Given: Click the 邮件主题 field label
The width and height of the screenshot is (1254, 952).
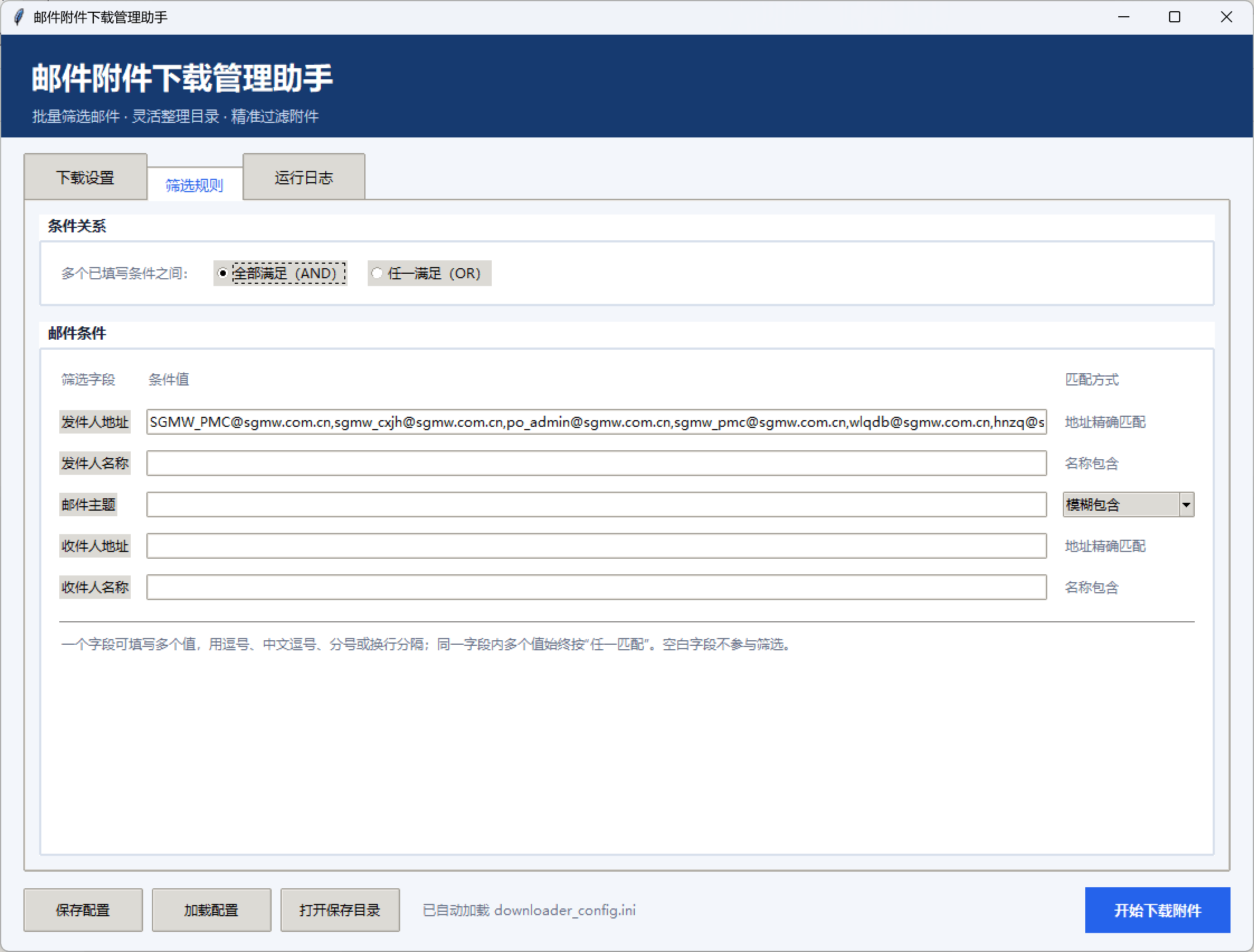Looking at the screenshot, I should tap(88, 505).
